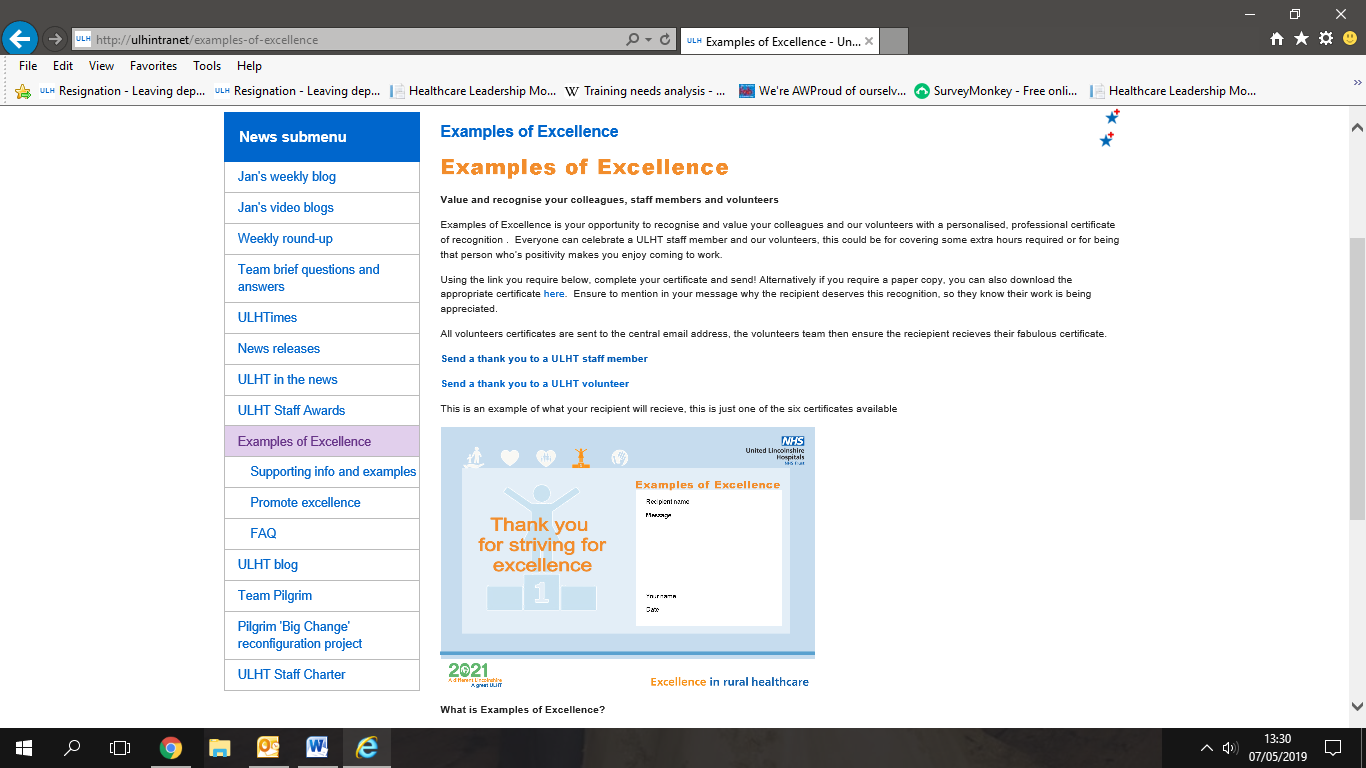The image size is (1366, 768).
Task: Open the address bar autocomplete dropdown arrow
Action: (x=648, y=40)
